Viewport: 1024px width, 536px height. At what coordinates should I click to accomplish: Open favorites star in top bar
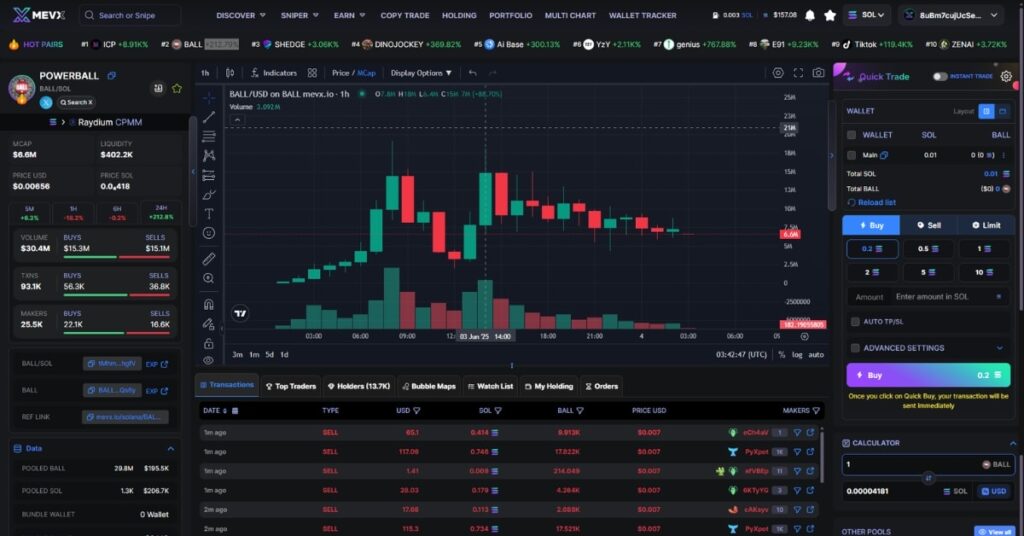pos(830,16)
